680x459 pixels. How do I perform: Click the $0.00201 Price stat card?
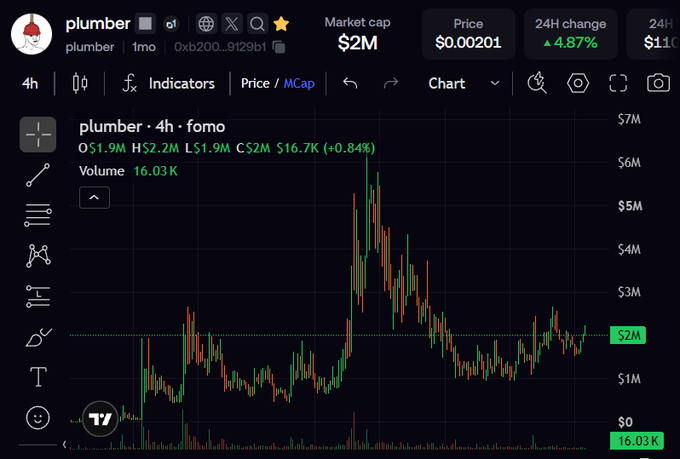(x=468, y=34)
